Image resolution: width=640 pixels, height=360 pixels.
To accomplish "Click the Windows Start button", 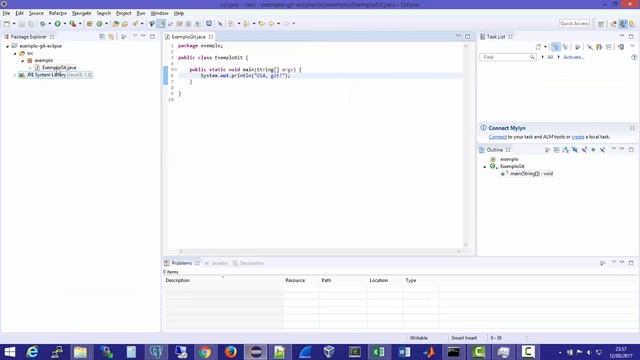I will (9, 352).
